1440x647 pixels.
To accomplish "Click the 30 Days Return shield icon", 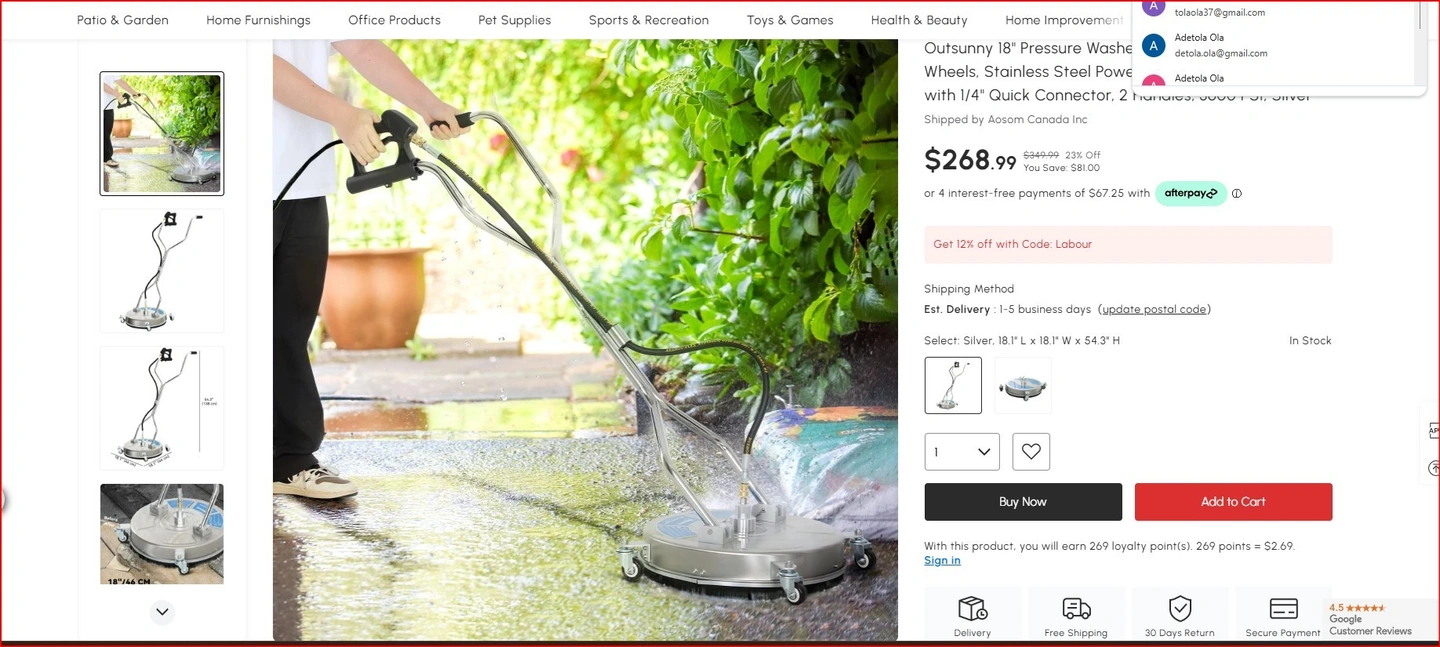I will coord(1180,608).
